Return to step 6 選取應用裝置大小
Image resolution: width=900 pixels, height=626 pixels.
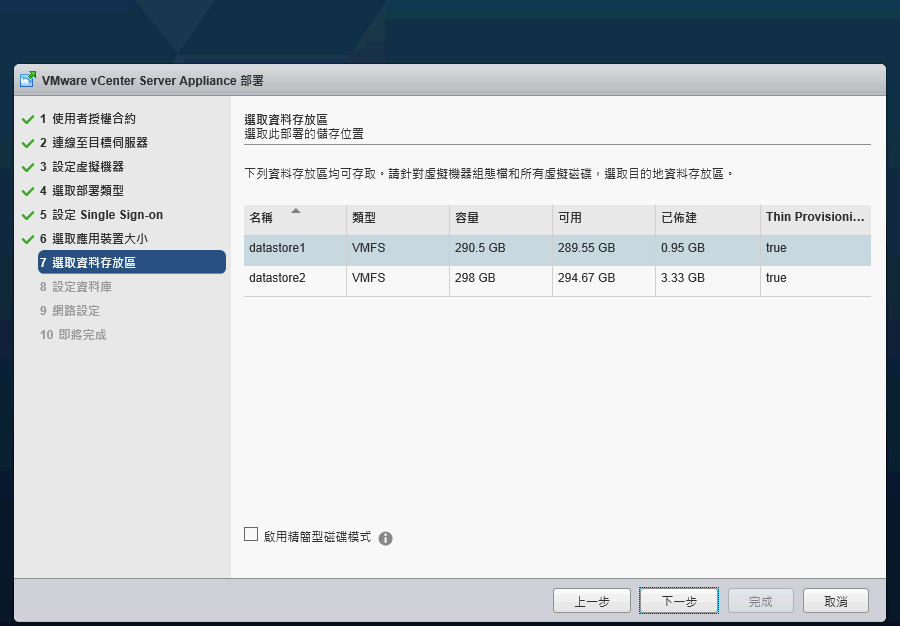point(94,239)
